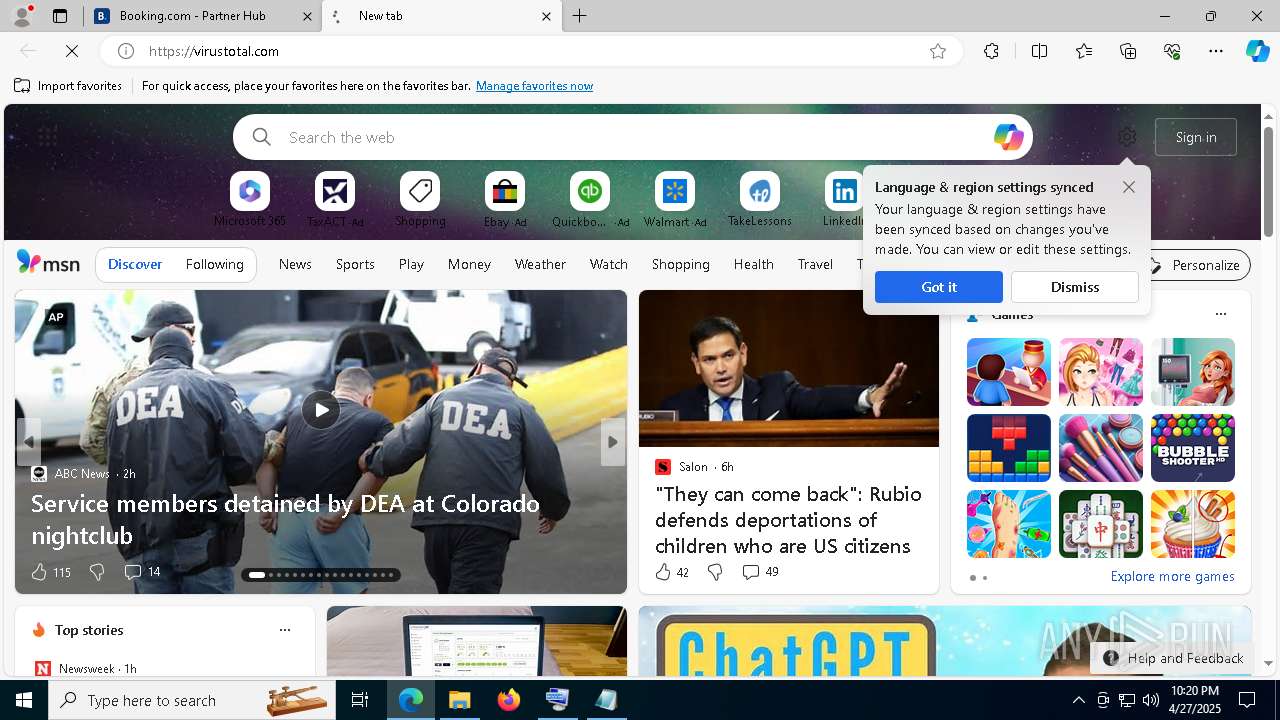Open a new tab with plus button
1280x720 pixels.
[x=580, y=16]
